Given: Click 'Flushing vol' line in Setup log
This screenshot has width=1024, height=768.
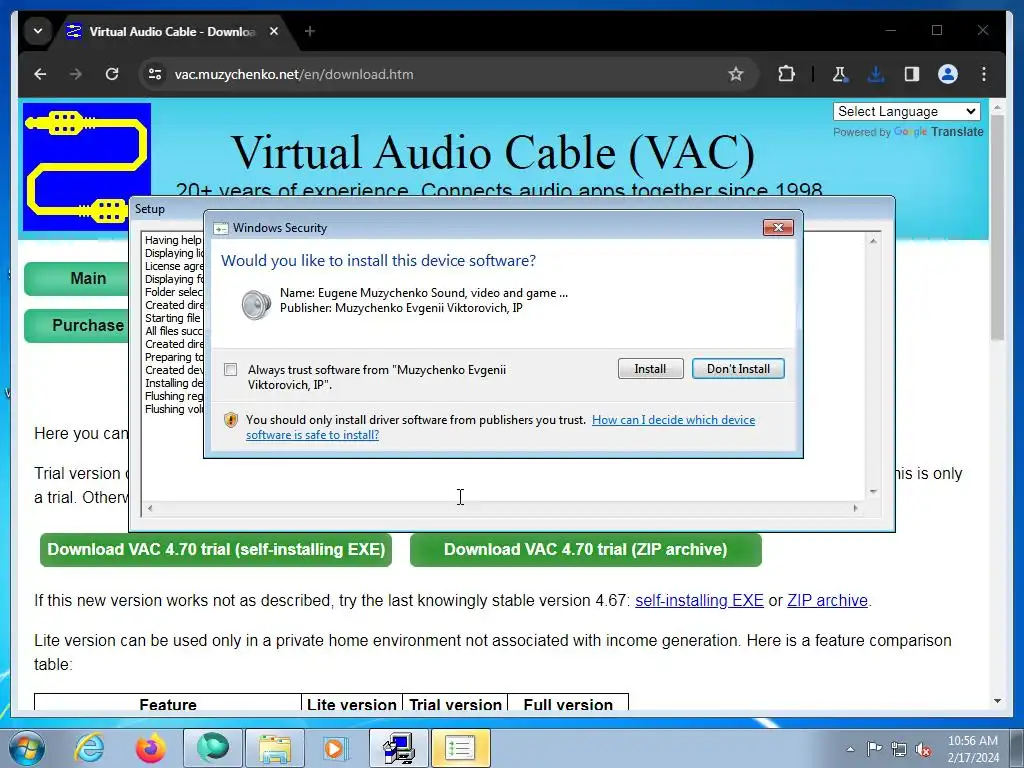Looking at the screenshot, I should coord(173,409).
